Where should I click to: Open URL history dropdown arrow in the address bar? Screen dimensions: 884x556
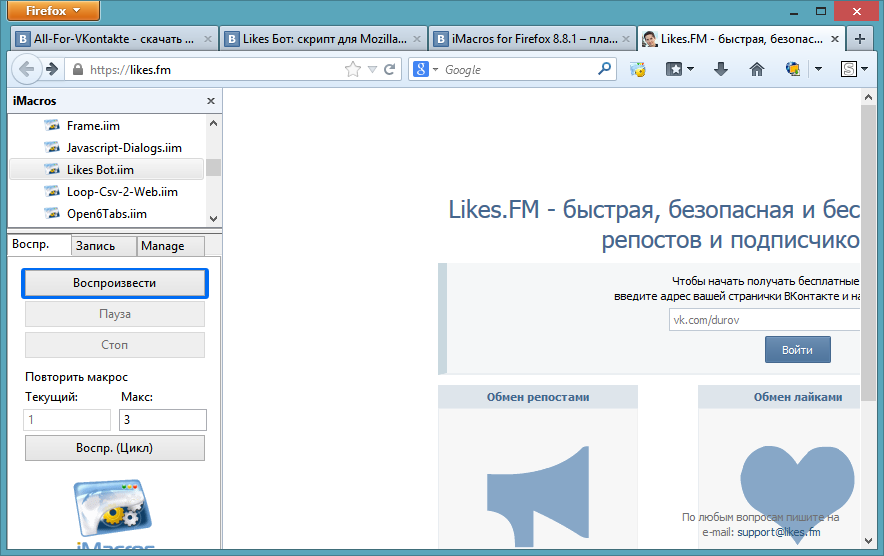pos(372,69)
